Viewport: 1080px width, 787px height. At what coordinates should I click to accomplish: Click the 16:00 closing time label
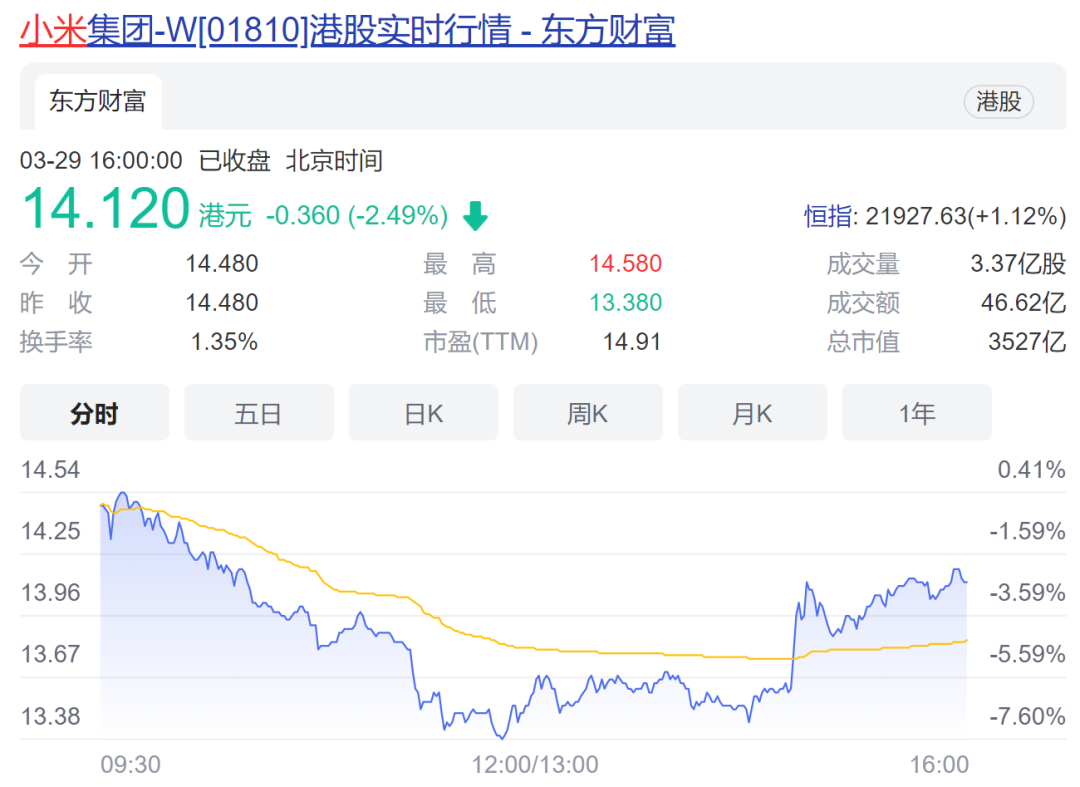940,765
